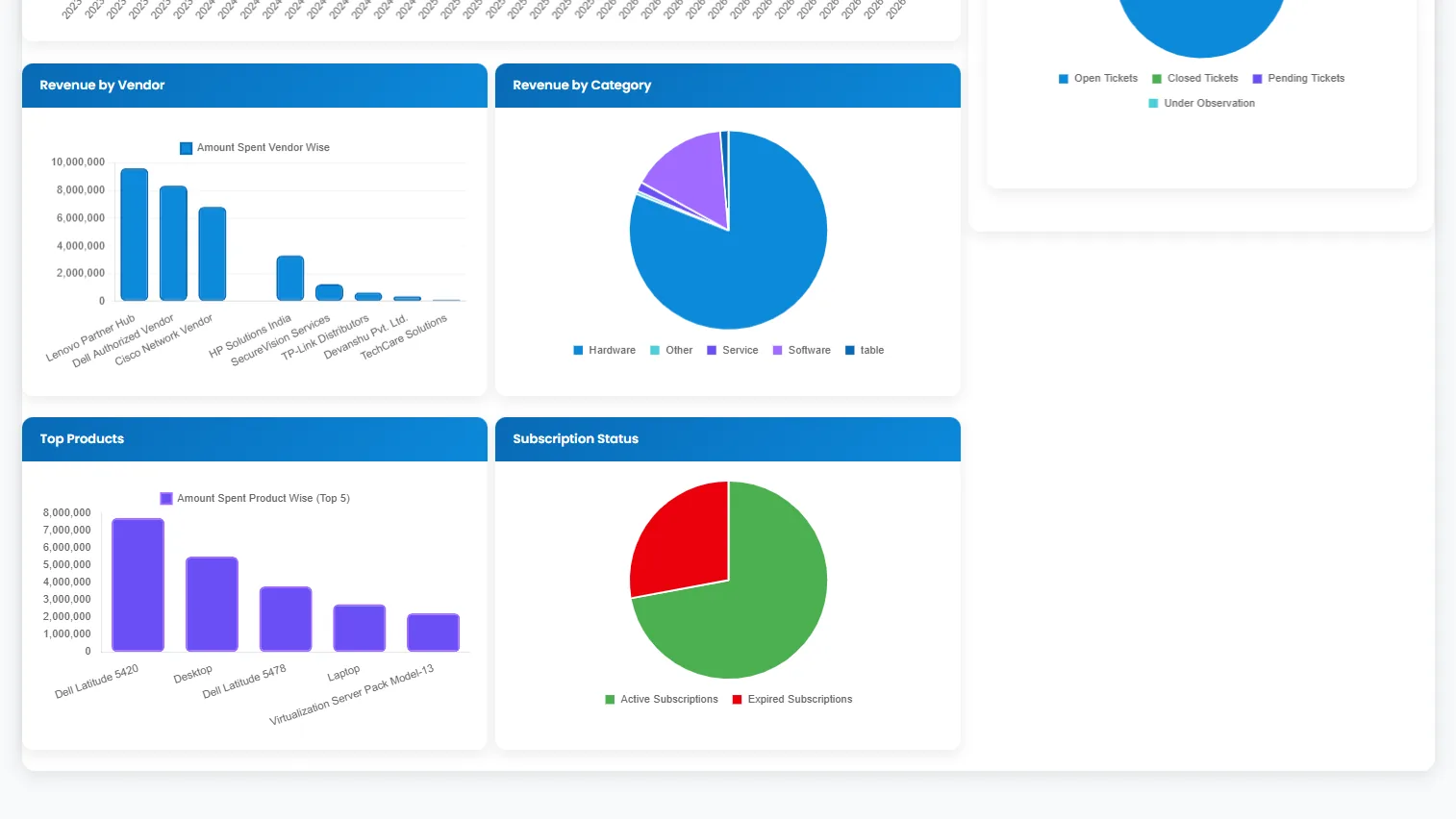Click the Dell Latitude 5478 bar

(x=286, y=619)
